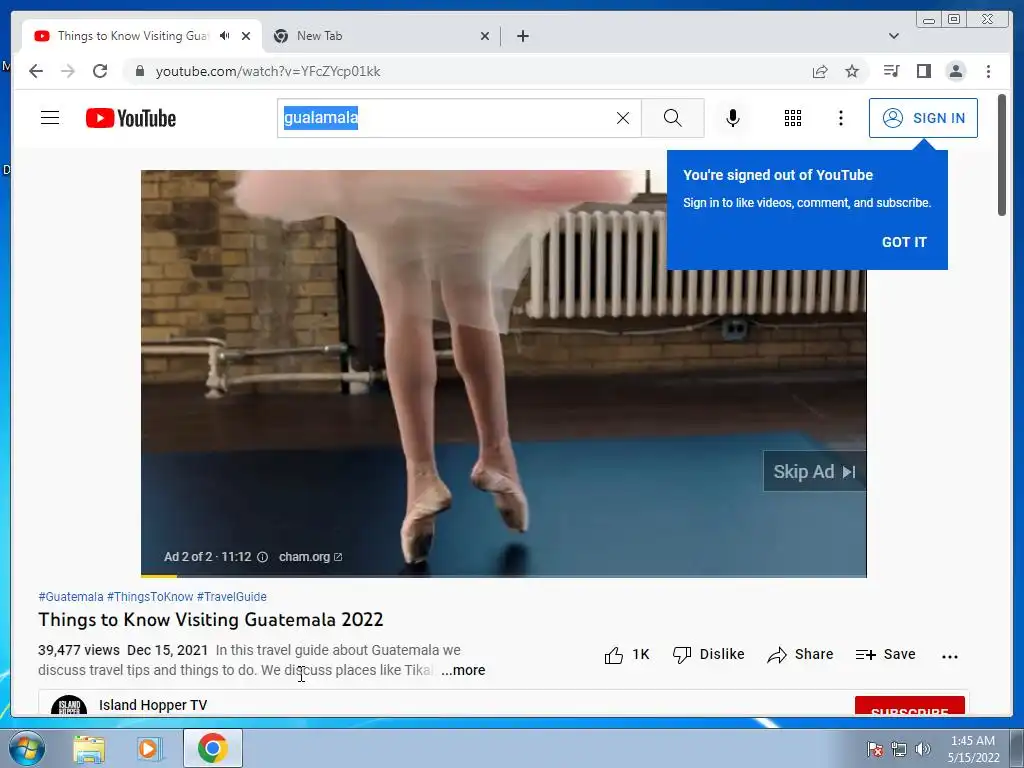The width and height of the screenshot is (1024, 768).
Task: Open the YouTube apps grid
Action: 793,118
